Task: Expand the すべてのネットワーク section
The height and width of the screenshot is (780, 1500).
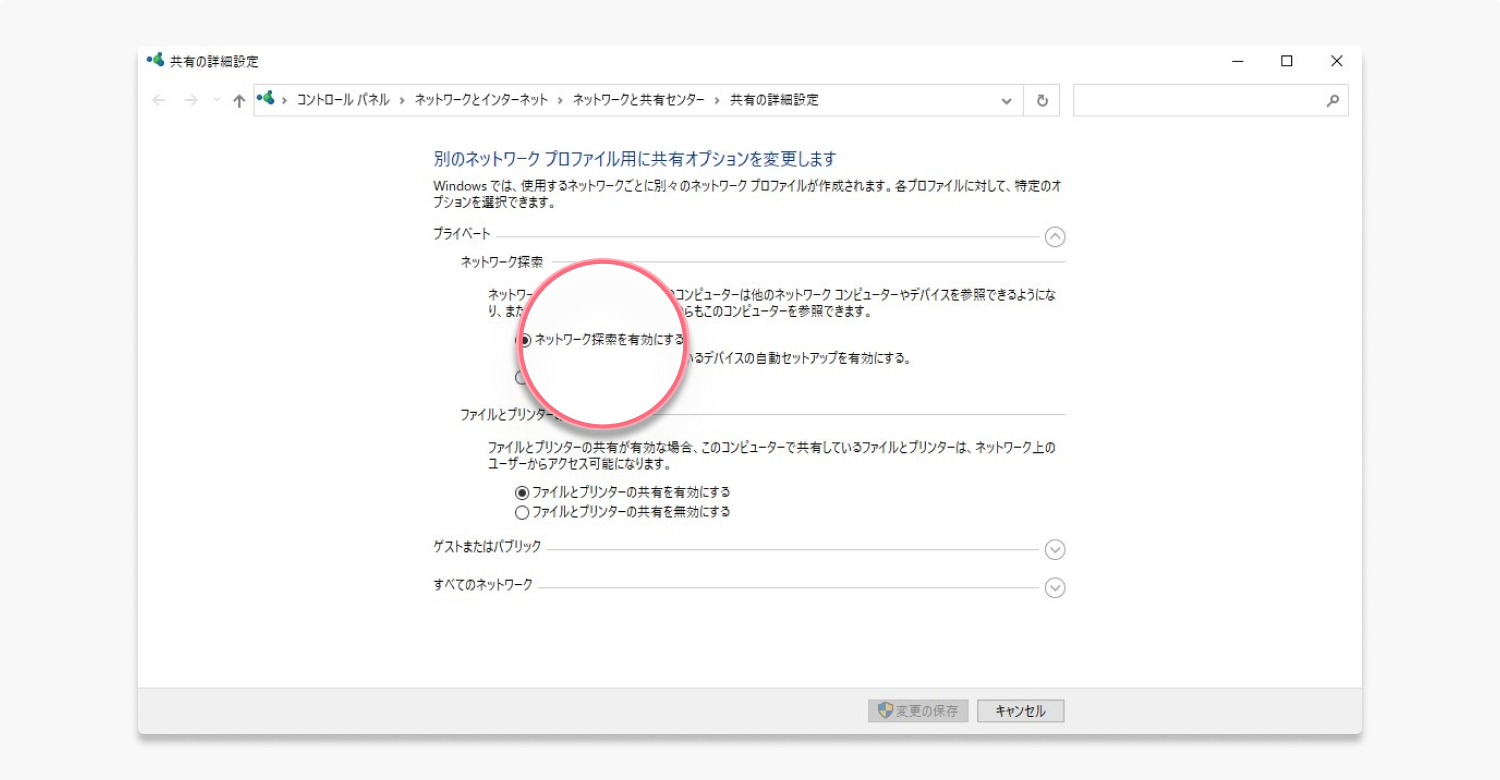Action: tap(1055, 588)
